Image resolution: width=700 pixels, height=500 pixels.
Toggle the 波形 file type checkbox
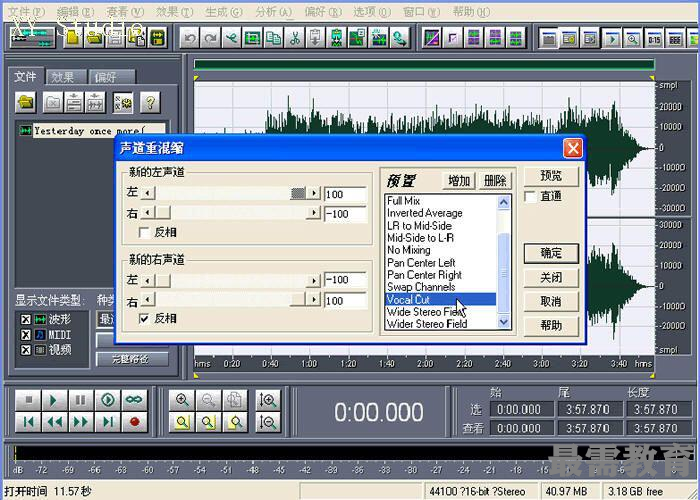click(x=25, y=319)
